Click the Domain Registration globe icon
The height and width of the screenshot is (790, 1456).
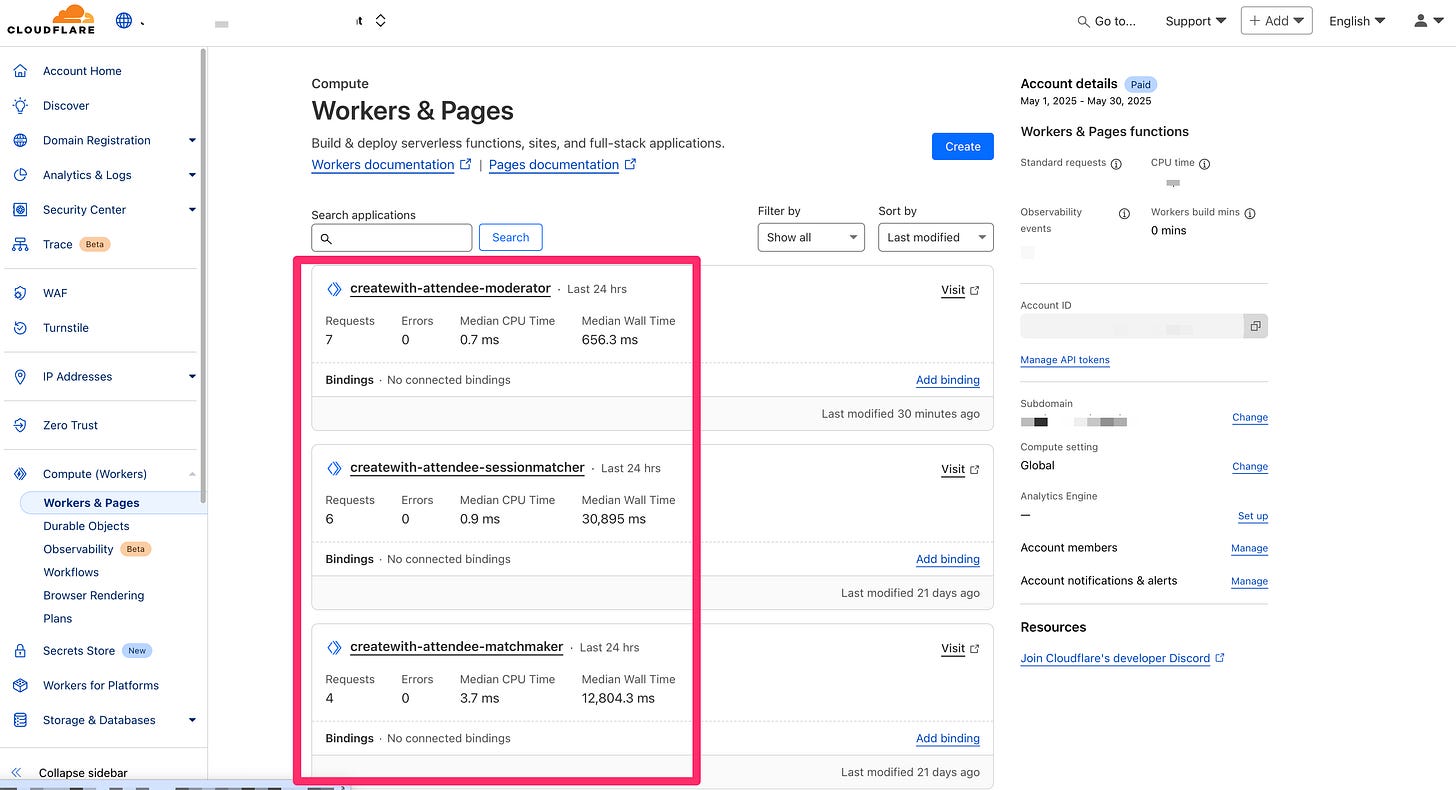pos(20,141)
